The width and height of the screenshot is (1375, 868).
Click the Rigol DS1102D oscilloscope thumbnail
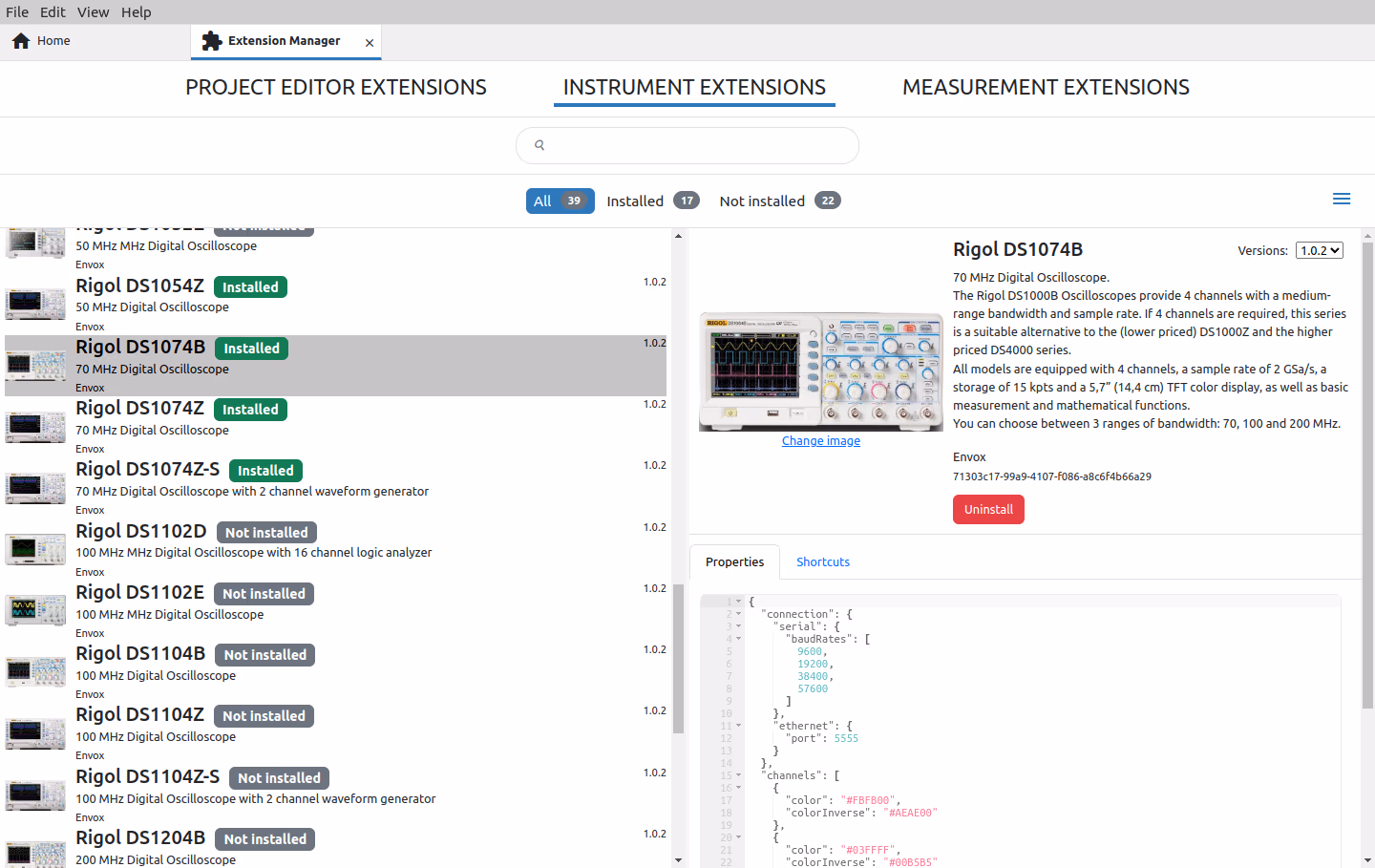click(x=35, y=549)
